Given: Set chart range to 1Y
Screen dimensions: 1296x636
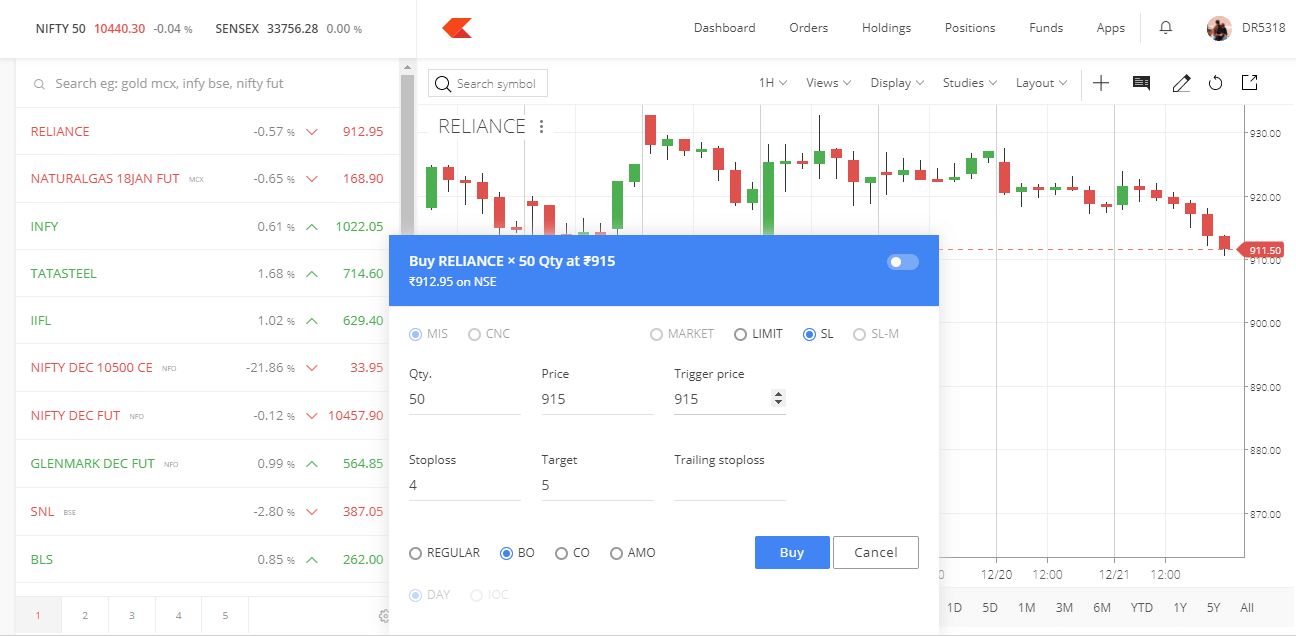Looking at the screenshot, I should [1180, 607].
